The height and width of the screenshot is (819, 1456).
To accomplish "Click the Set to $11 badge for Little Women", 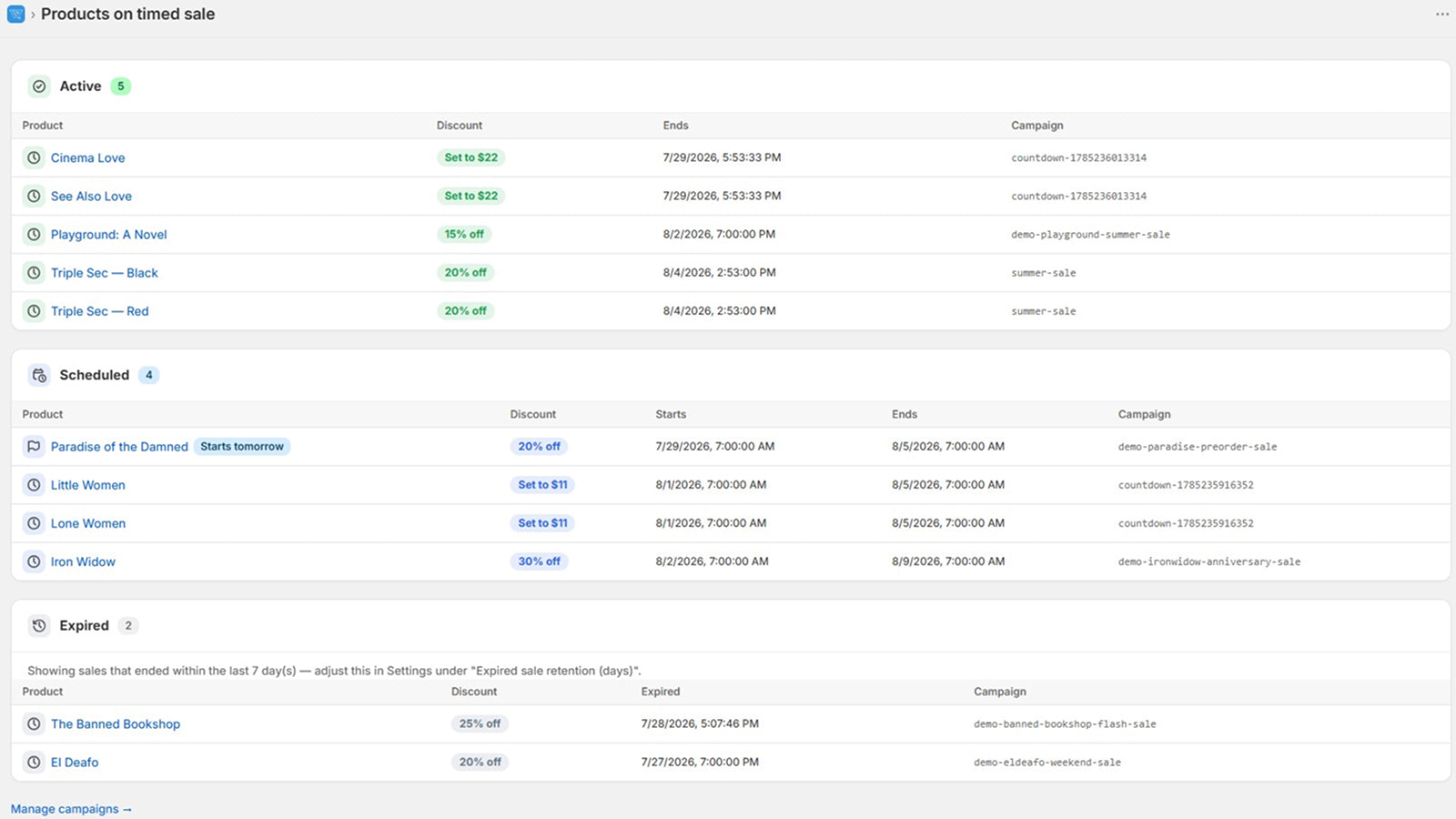I will click(542, 485).
